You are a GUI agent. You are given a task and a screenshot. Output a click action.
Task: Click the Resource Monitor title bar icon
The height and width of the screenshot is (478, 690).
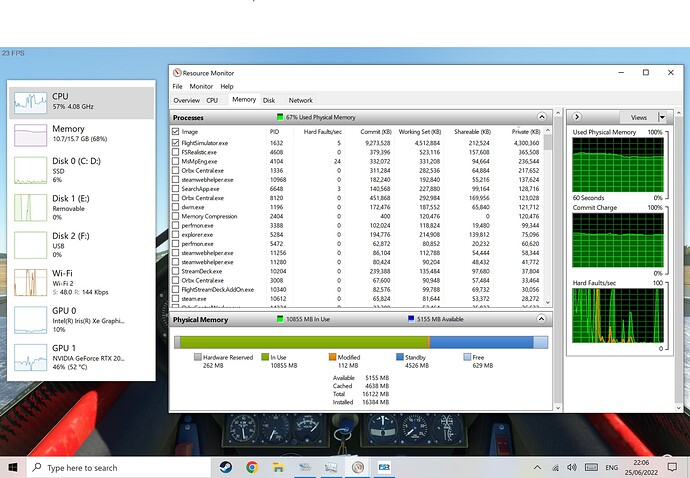(177, 73)
